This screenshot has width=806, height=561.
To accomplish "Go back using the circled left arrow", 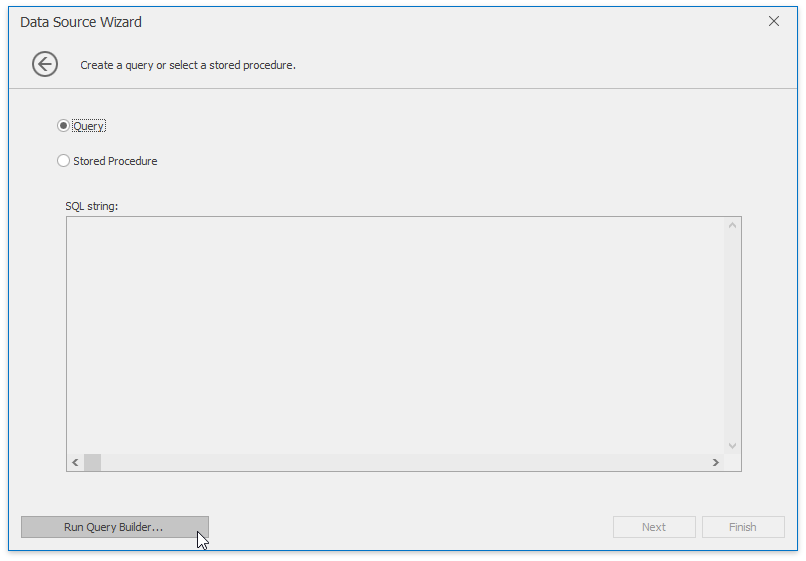I will [45, 64].
